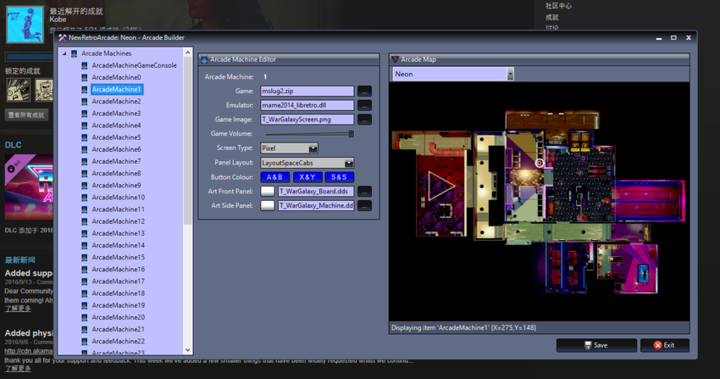This screenshot has width=720, height=379.
Task: Click the browse button next to Game field
Action: coord(365,91)
